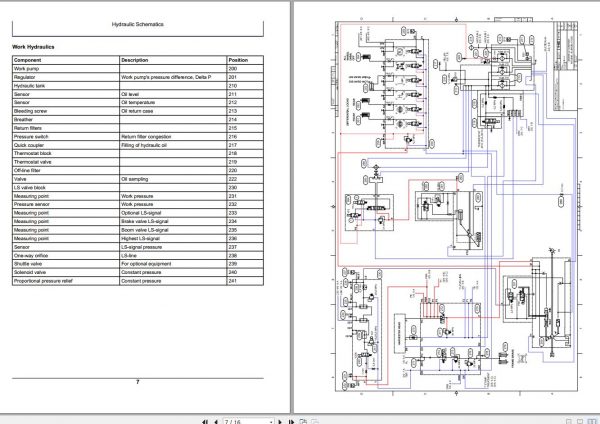The height and width of the screenshot is (424, 600).
Task: Click the 'Component' column header
Action: (27, 60)
